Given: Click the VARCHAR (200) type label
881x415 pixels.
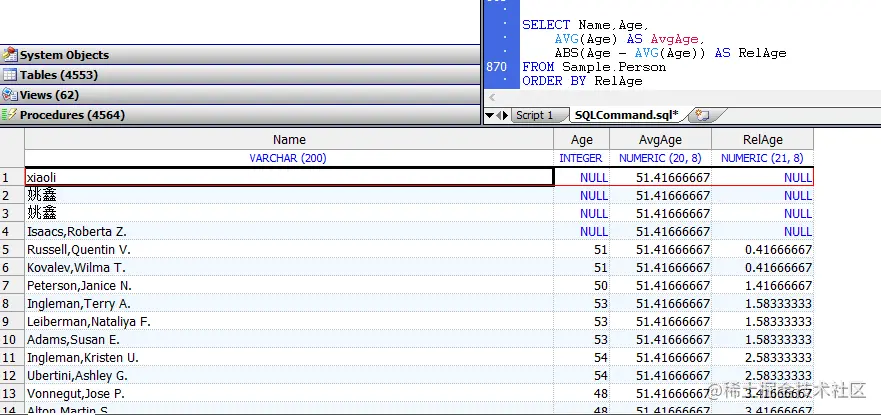Looking at the screenshot, I should point(288,158).
